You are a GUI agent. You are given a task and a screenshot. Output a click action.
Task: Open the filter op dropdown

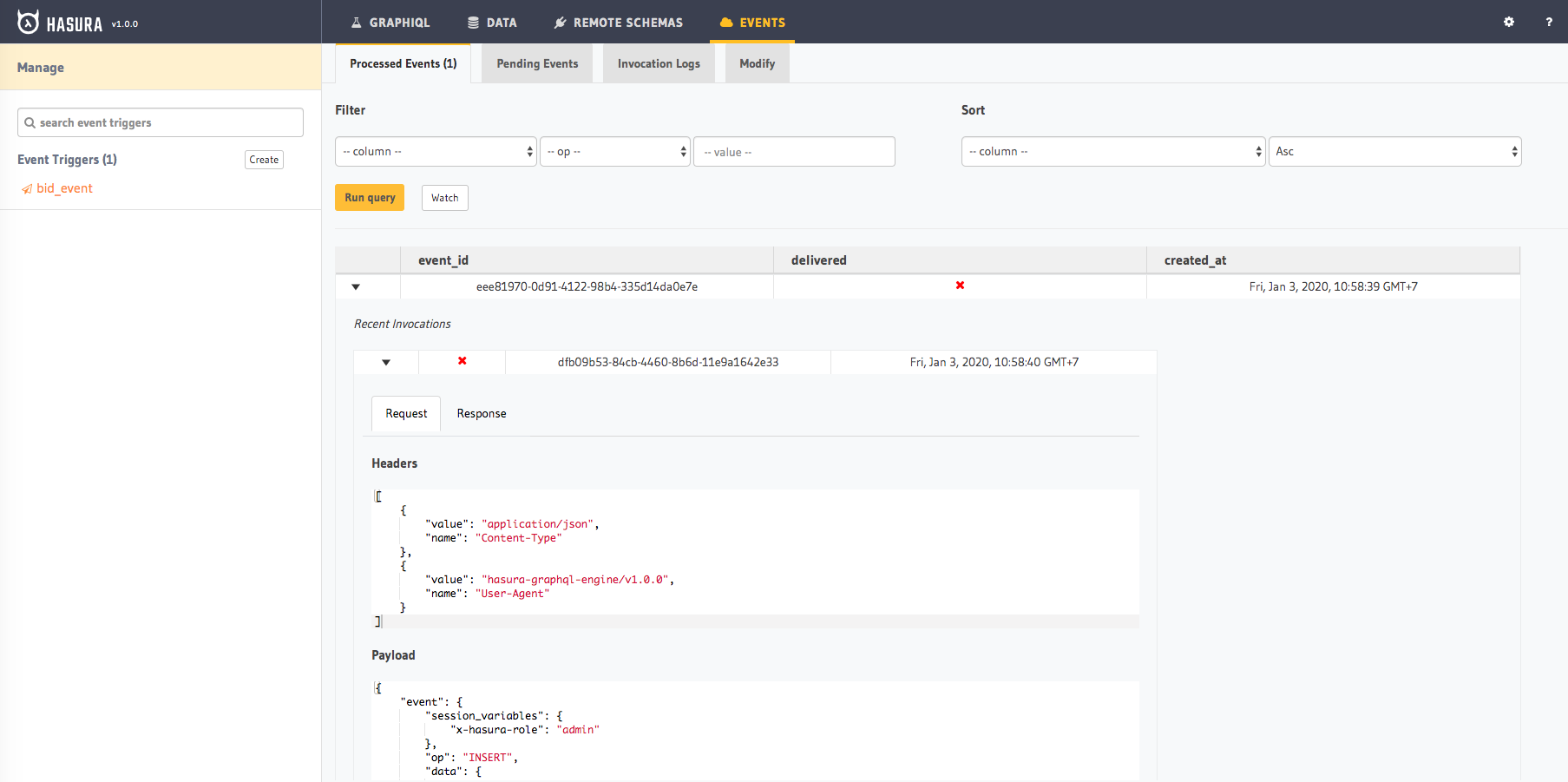tap(615, 151)
